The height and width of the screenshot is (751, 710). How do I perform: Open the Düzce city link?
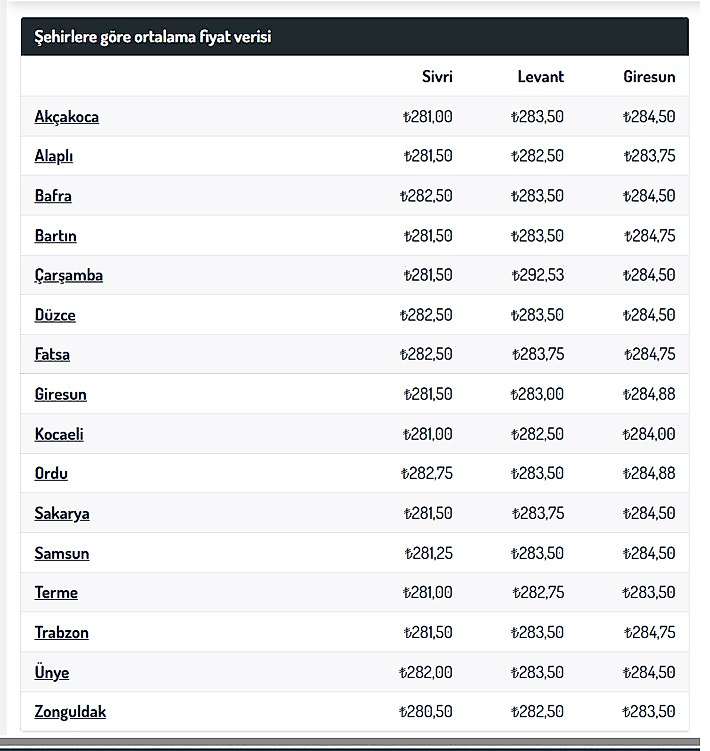point(55,315)
